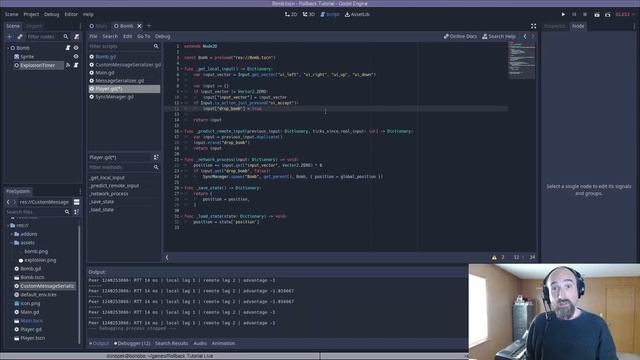Close the Bomb scene tab
The height and width of the screenshot is (360, 640).
(139, 26)
